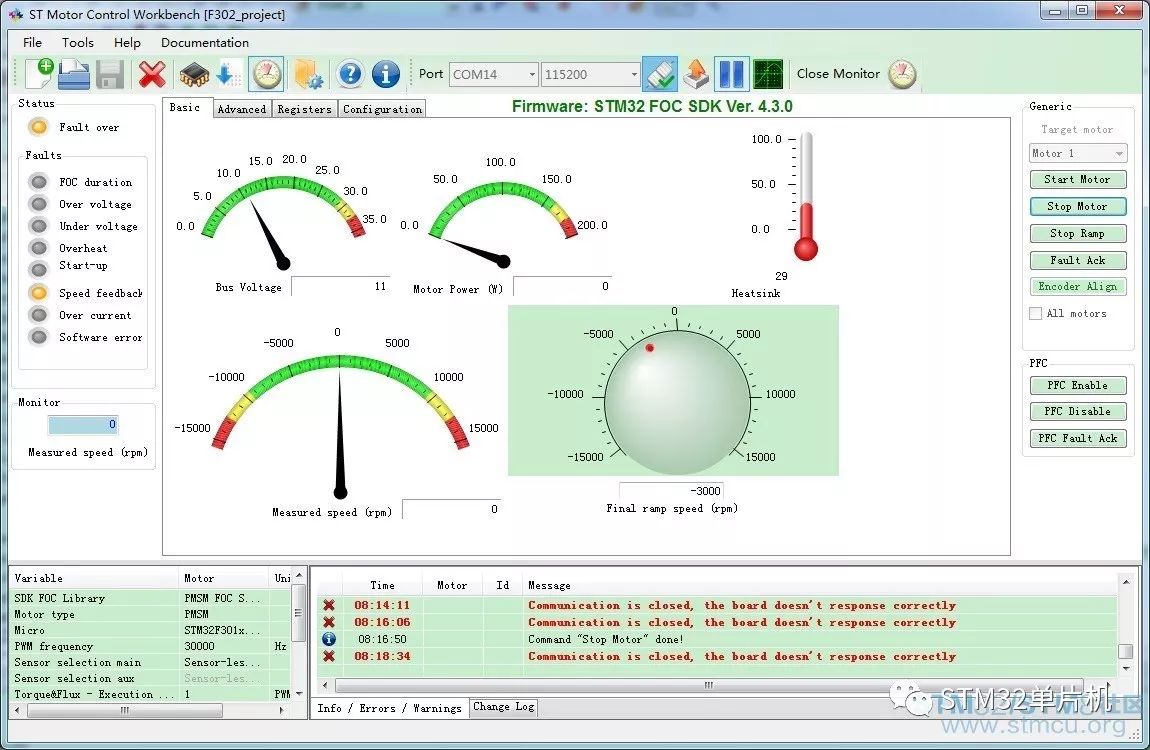The height and width of the screenshot is (750, 1150).
Task: Save the project using the floppy disk icon
Action: 110,74
